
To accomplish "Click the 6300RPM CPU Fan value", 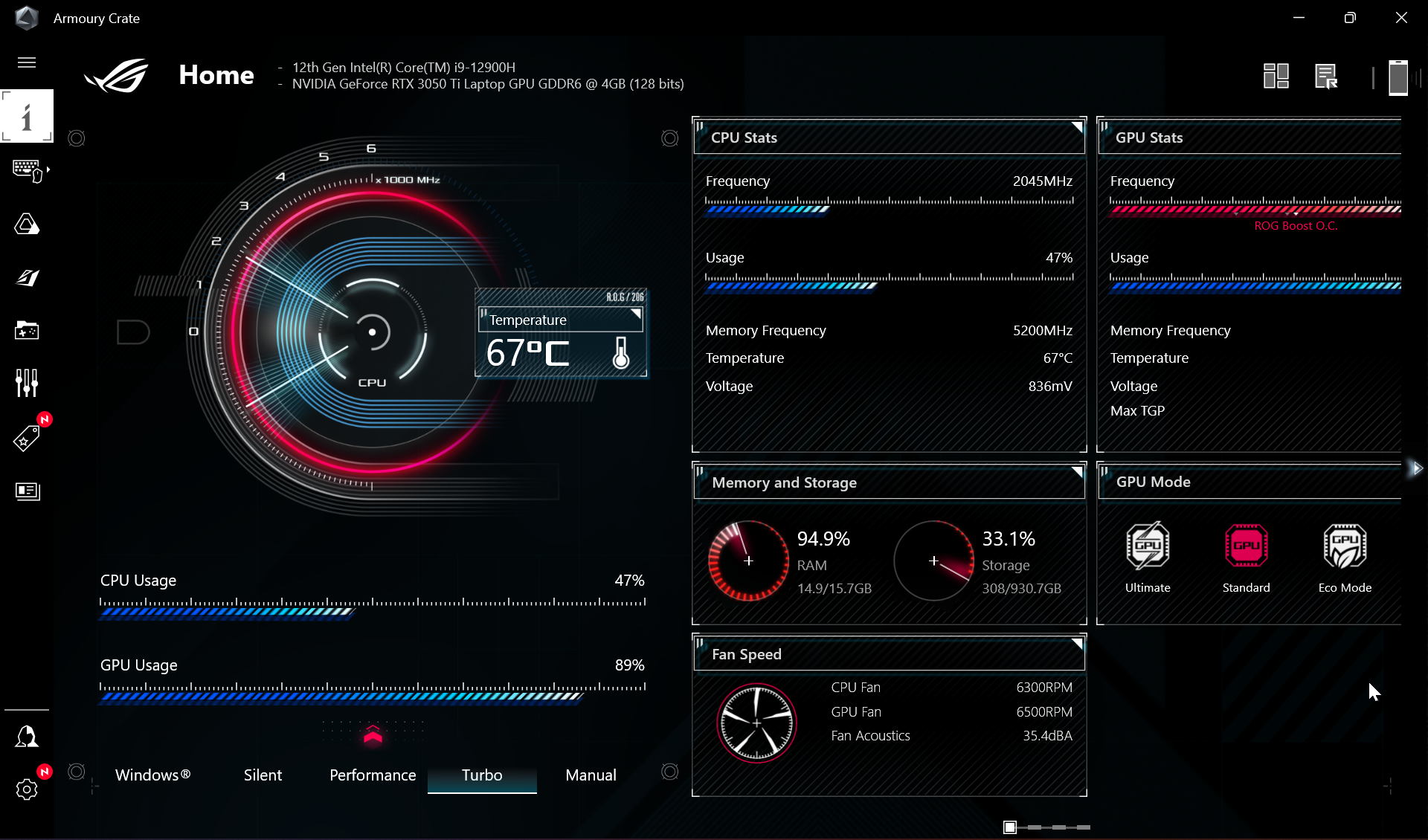I will coord(1044,688).
